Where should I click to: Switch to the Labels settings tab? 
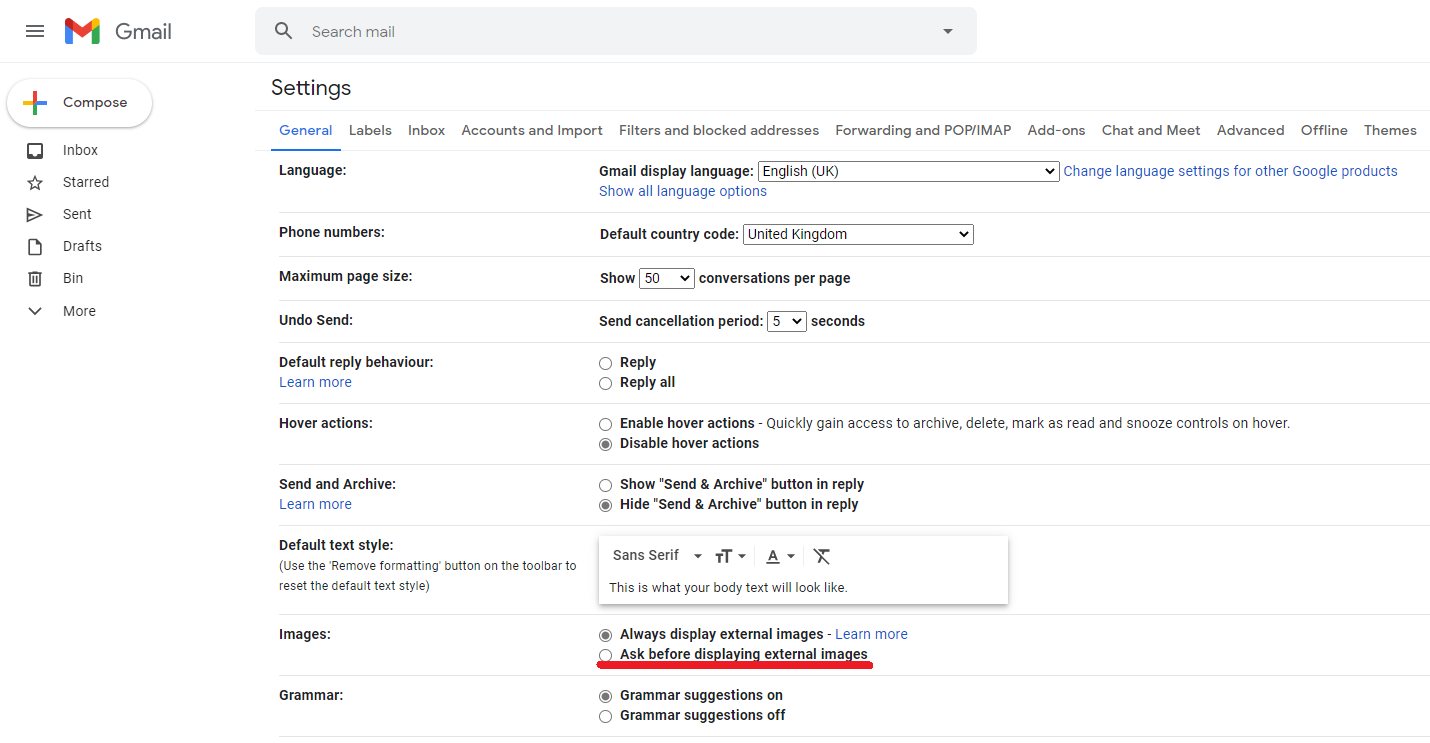pyautogui.click(x=370, y=130)
